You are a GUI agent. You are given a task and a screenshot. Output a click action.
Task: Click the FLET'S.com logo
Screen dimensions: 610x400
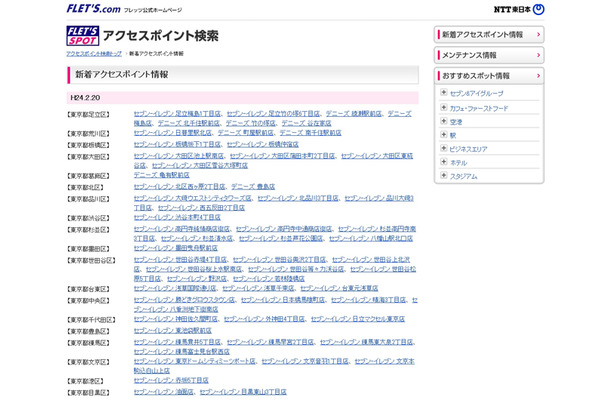click(x=93, y=9)
